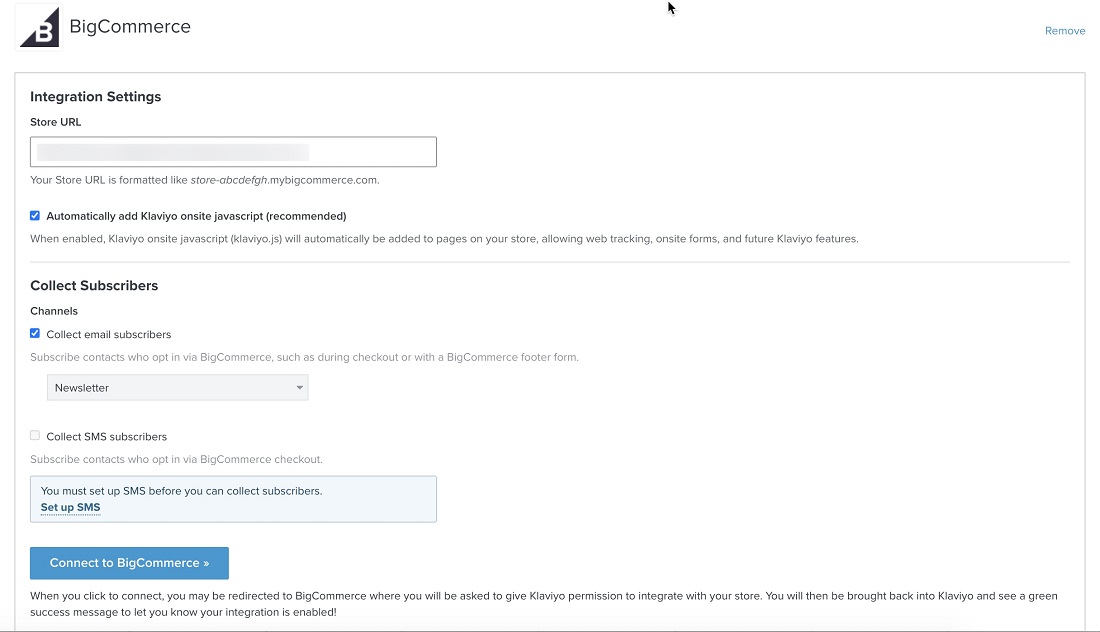Click the Collect SMS subscribers label text

(106, 437)
